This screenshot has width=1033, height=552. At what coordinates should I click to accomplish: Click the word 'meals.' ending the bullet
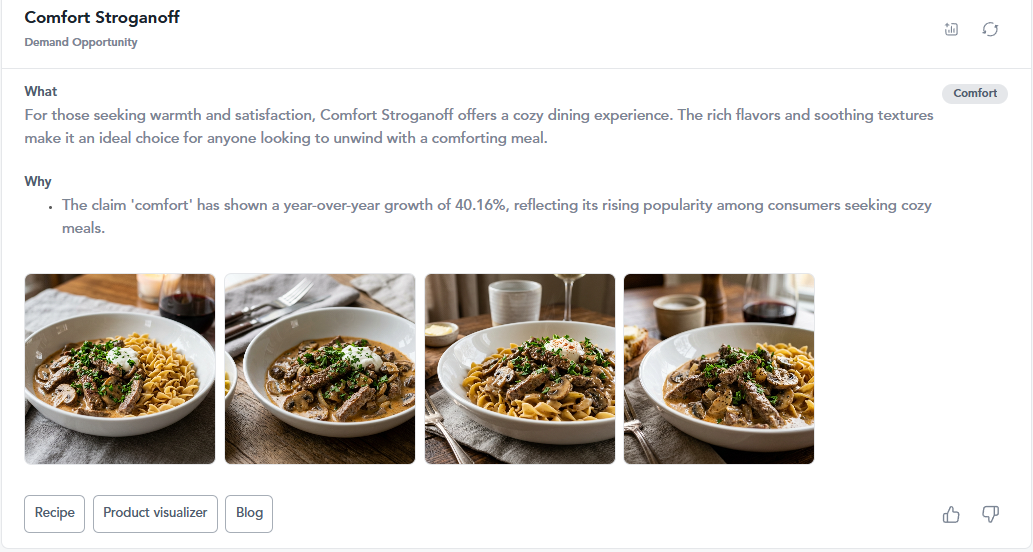[84, 228]
